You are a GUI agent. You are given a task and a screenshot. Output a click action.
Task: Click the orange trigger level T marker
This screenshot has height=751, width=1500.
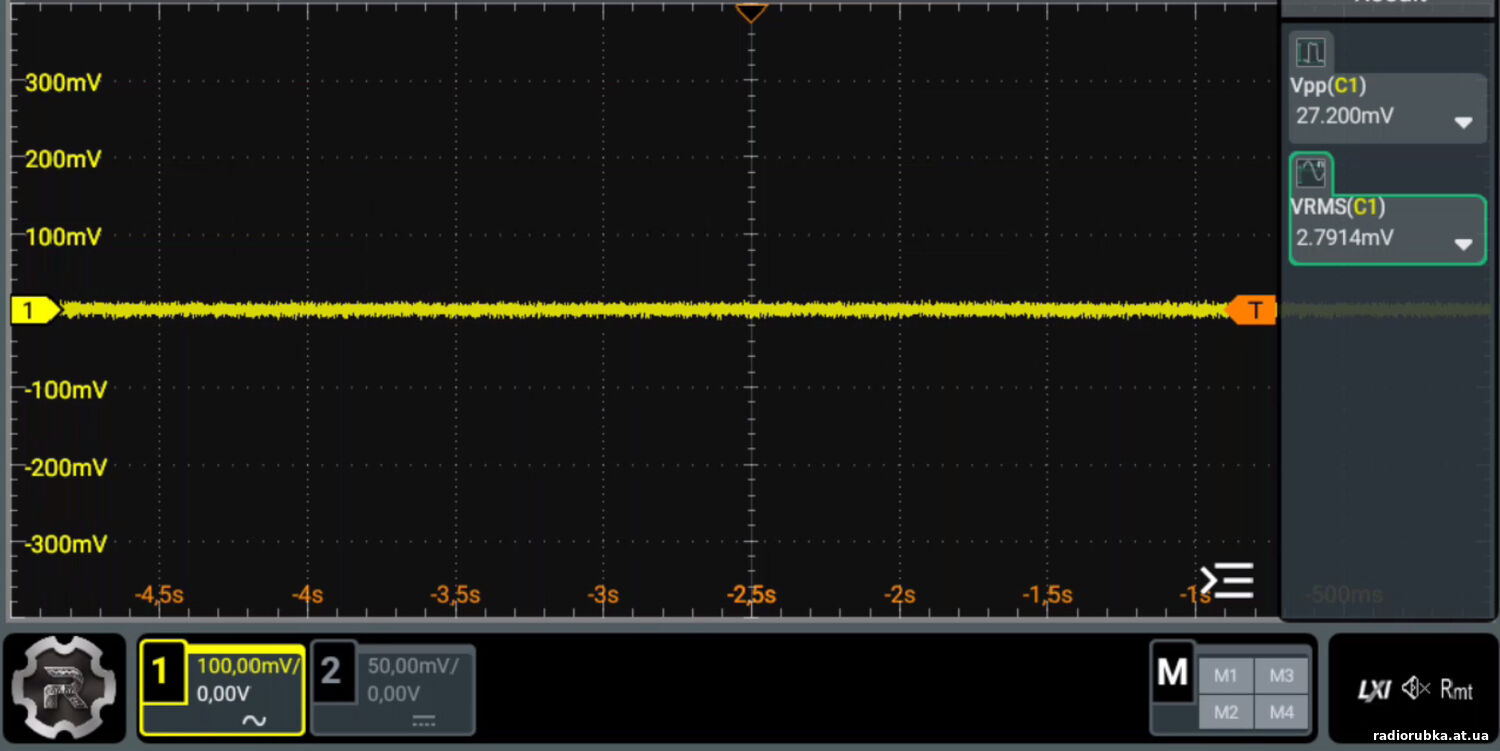(x=1253, y=310)
